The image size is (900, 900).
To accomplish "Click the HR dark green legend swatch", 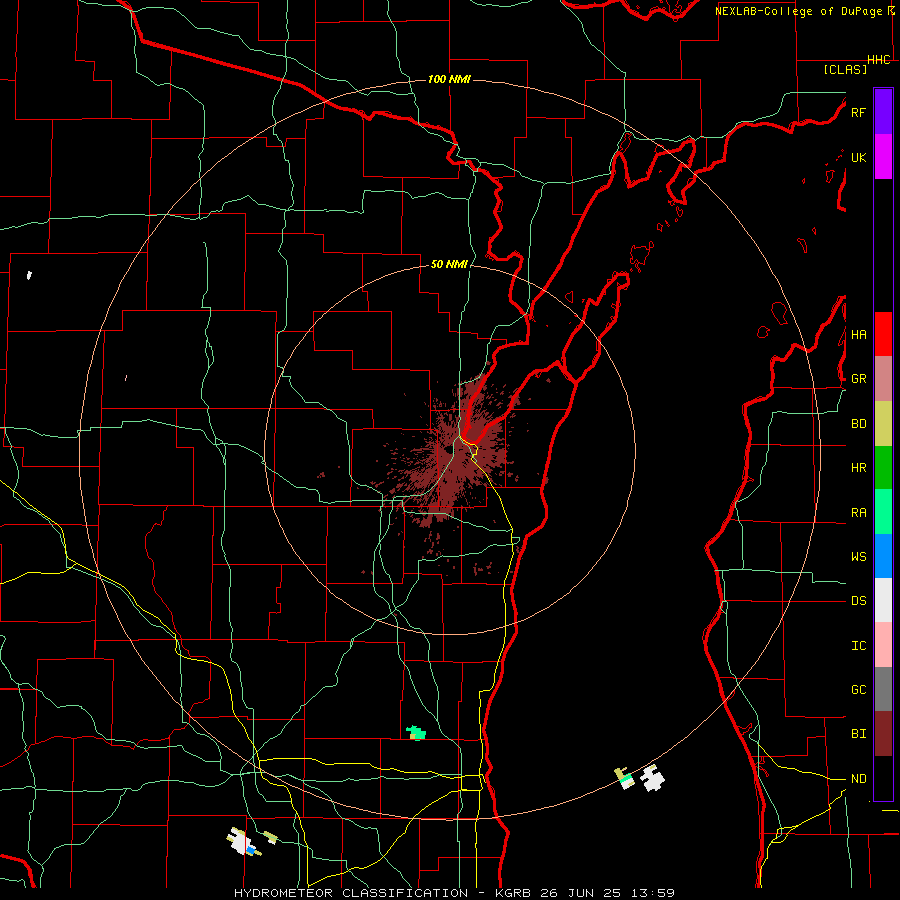I will [x=883, y=467].
